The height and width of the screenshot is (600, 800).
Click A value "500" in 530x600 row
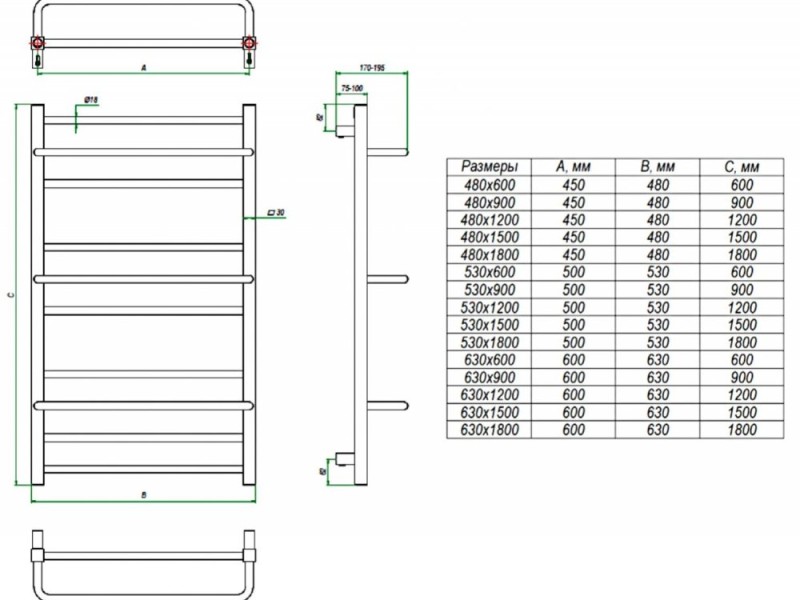coord(573,272)
